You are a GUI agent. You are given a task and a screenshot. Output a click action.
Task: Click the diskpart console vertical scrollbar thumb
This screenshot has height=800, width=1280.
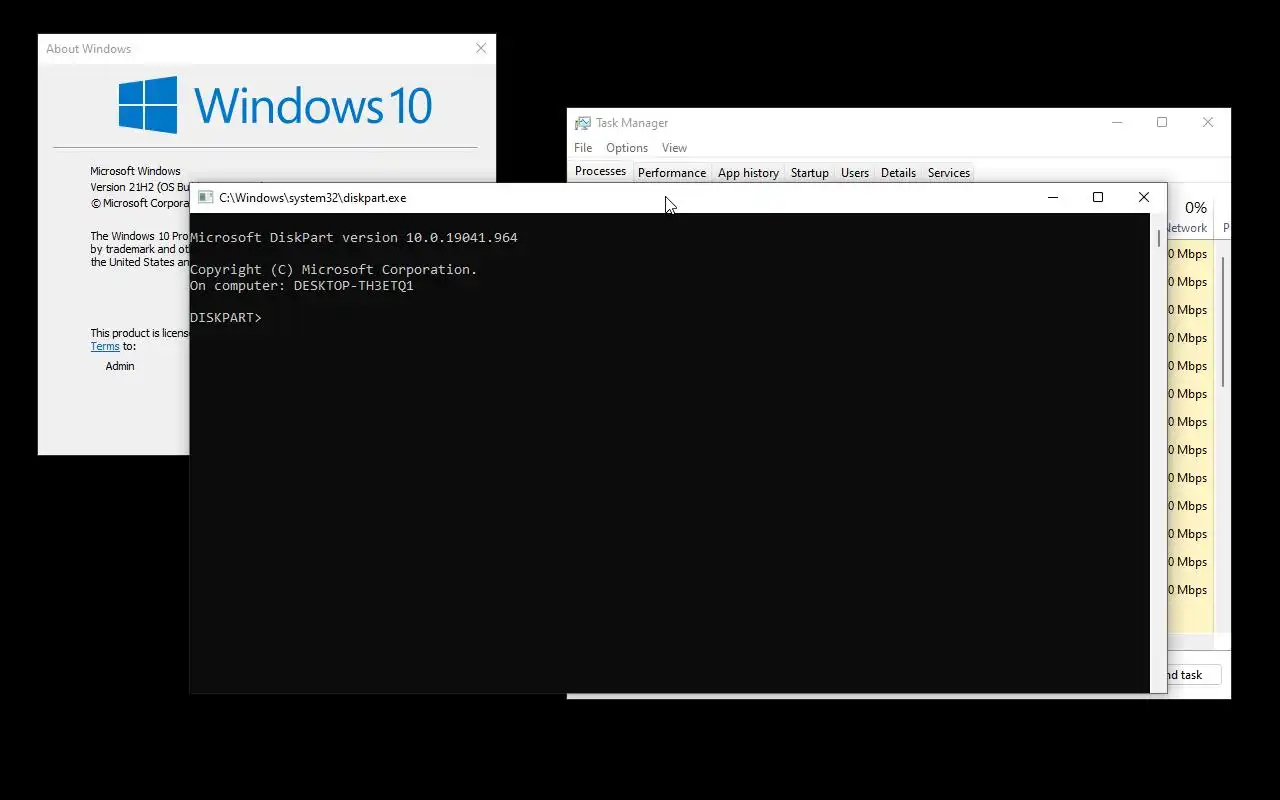[x=1159, y=238]
